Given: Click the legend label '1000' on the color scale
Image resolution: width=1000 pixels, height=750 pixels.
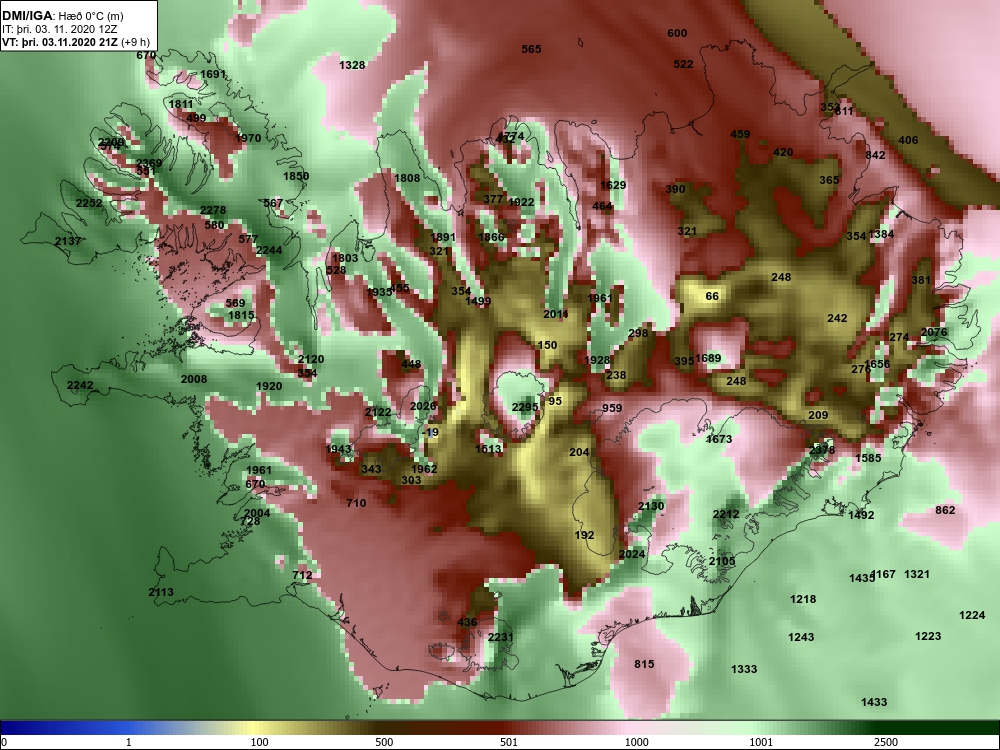Looking at the screenshot, I should (636, 742).
